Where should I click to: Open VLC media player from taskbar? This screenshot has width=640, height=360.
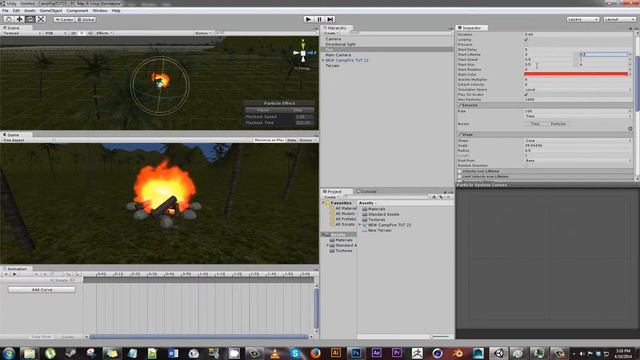click(275, 353)
